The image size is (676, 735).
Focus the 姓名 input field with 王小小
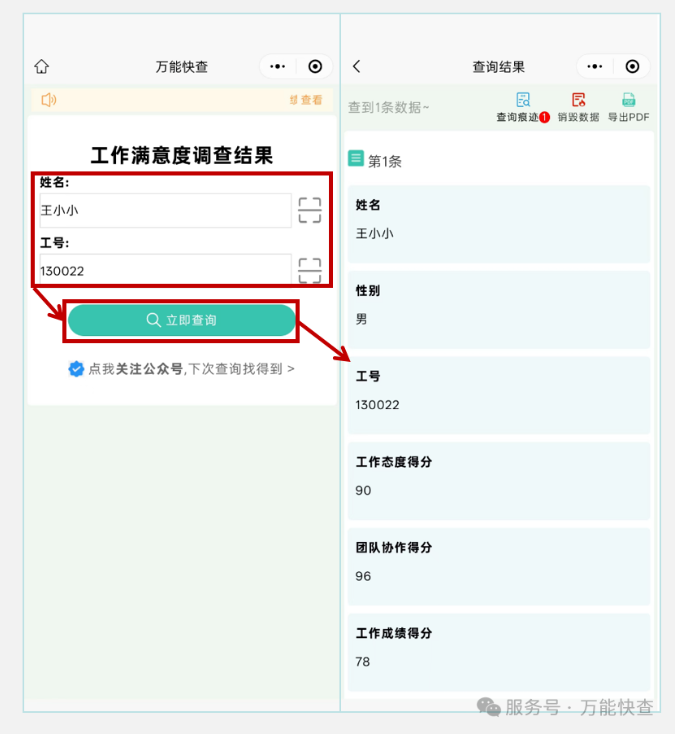[x=165, y=210]
